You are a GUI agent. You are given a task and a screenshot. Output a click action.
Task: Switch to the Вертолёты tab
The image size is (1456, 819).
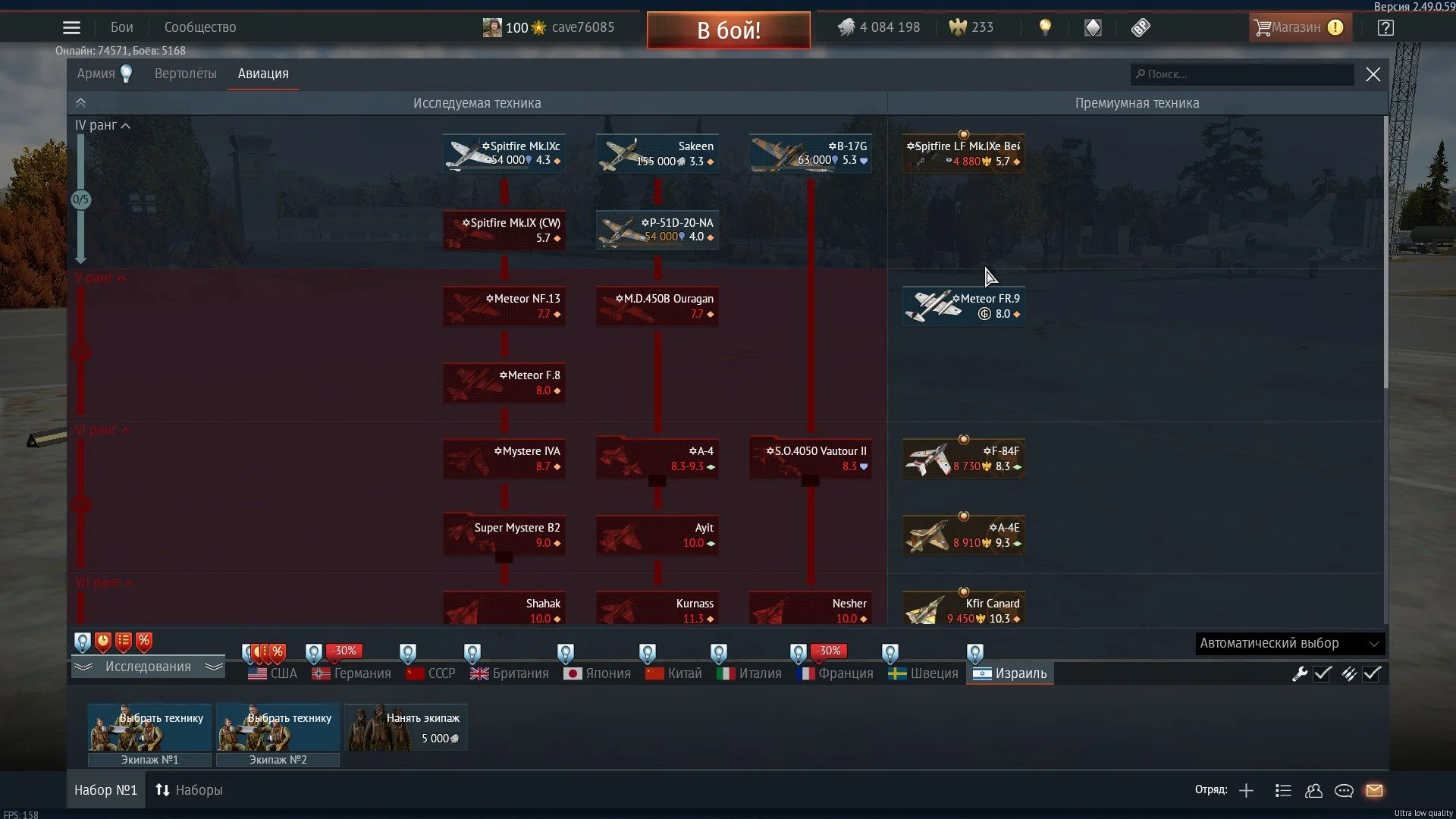coord(185,74)
